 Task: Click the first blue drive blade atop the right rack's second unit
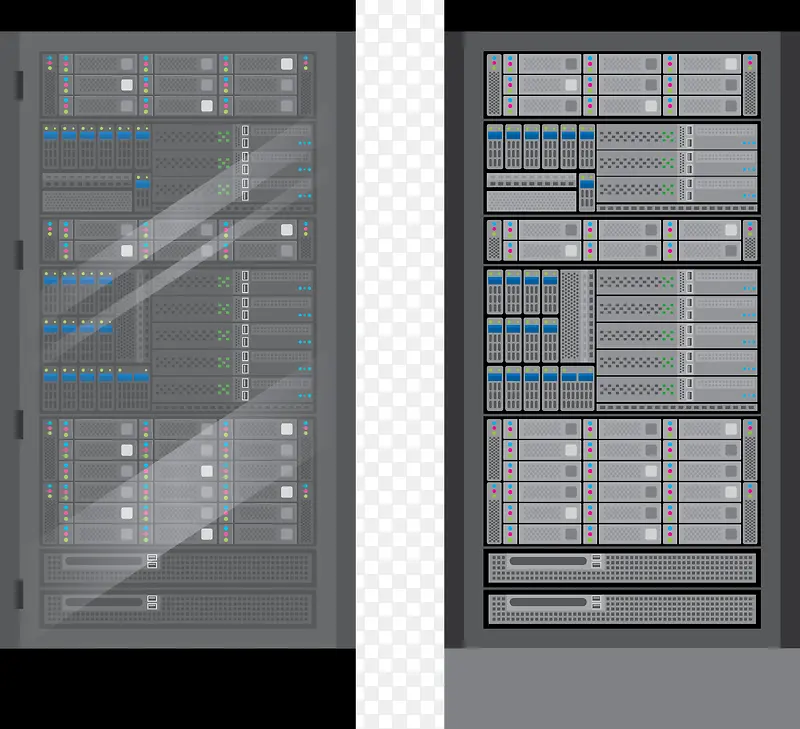[494, 146]
